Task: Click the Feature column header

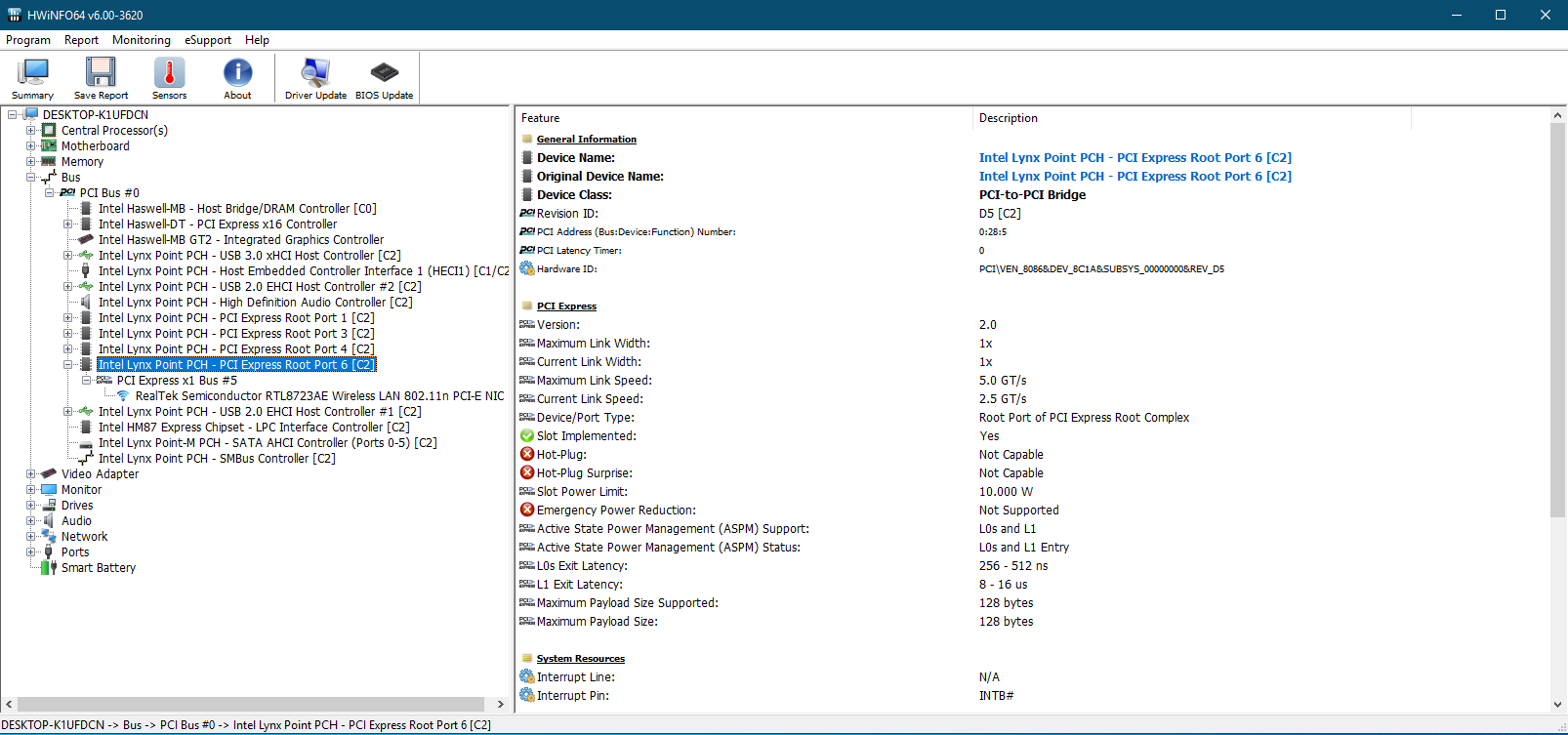Action: (744, 118)
